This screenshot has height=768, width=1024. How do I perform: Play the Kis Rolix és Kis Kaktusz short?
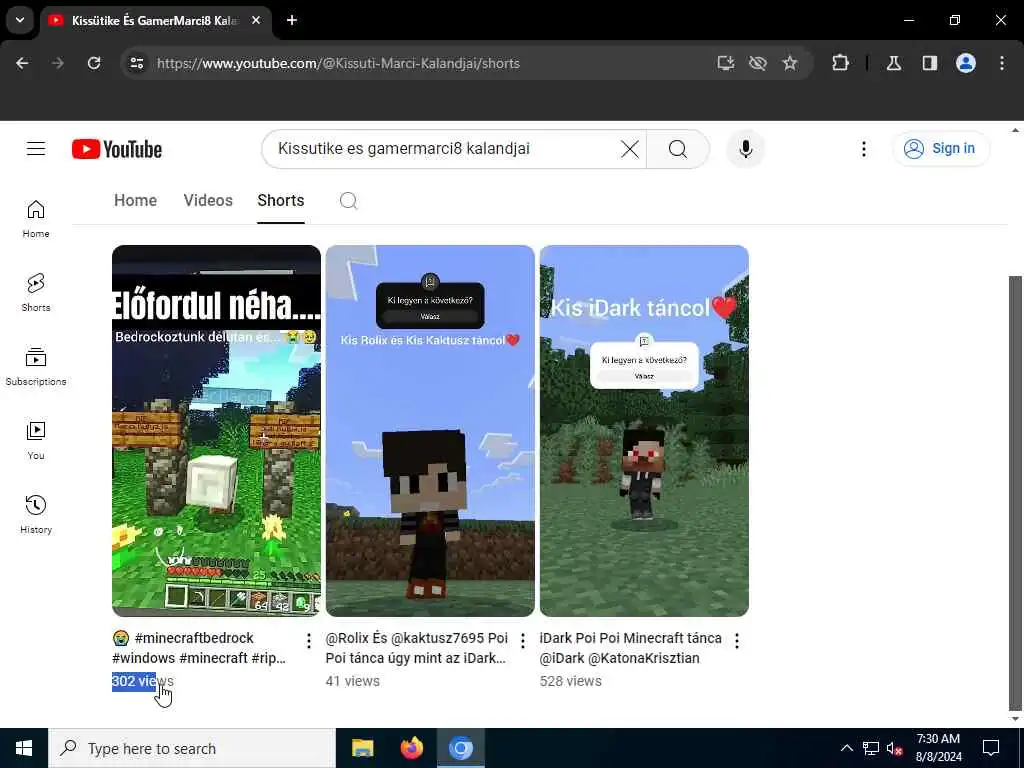[x=430, y=430]
